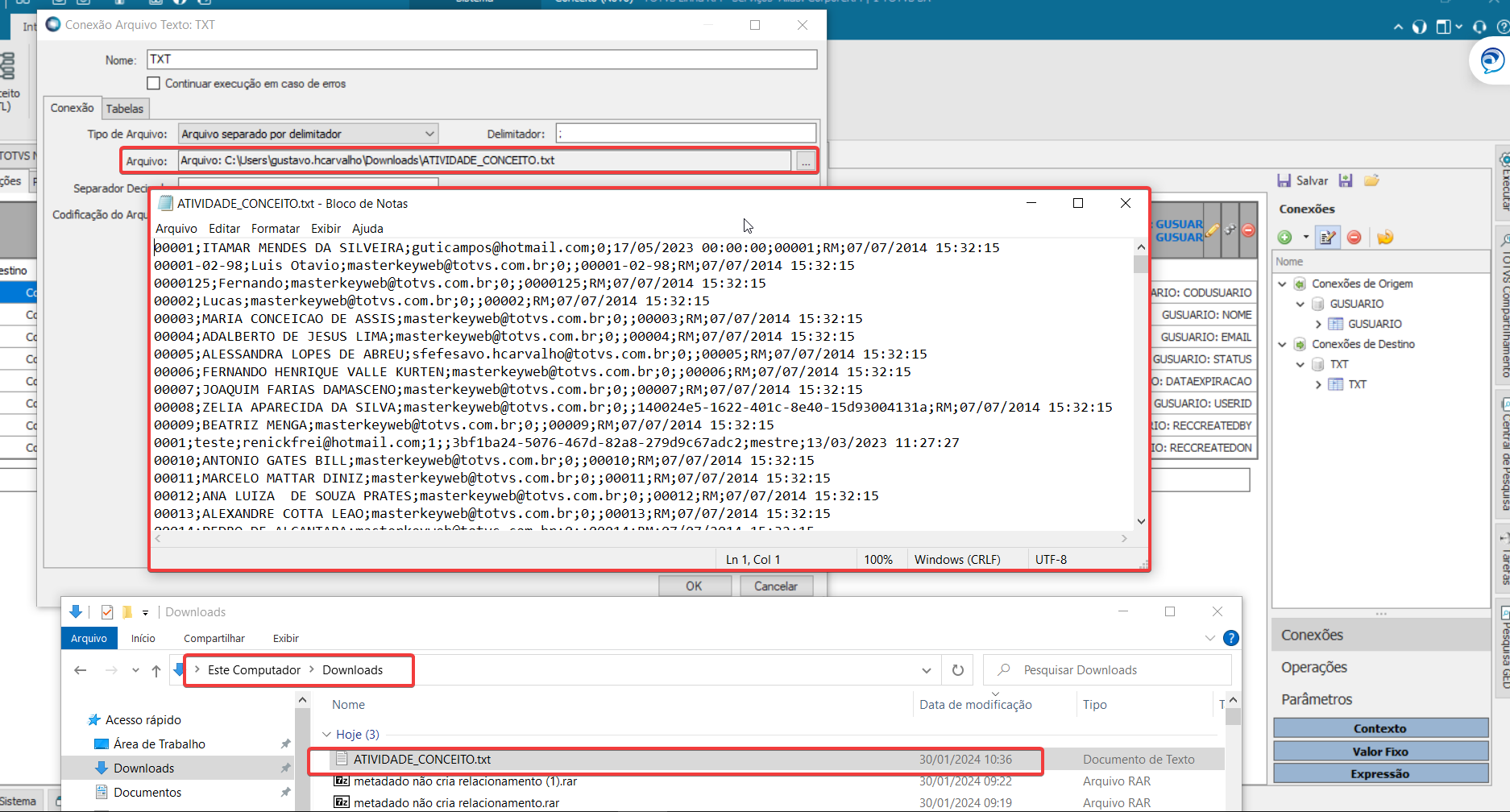Expand the Explorer ribbon with the chevron
This screenshot has width=1510, height=812.
(x=1209, y=638)
